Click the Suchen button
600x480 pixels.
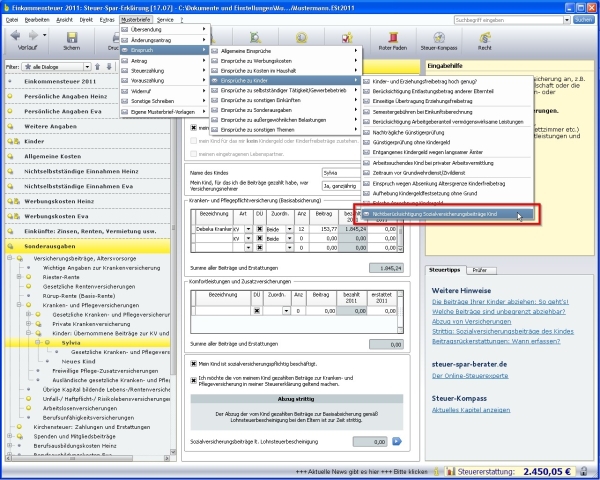click(x=584, y=20)
